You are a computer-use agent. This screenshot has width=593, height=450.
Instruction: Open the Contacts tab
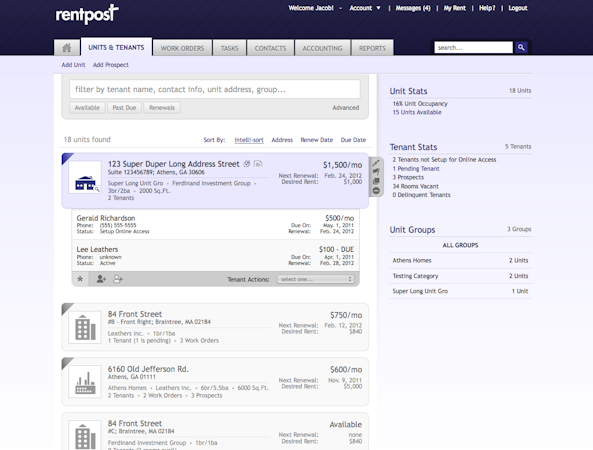[x=270, y=48]
